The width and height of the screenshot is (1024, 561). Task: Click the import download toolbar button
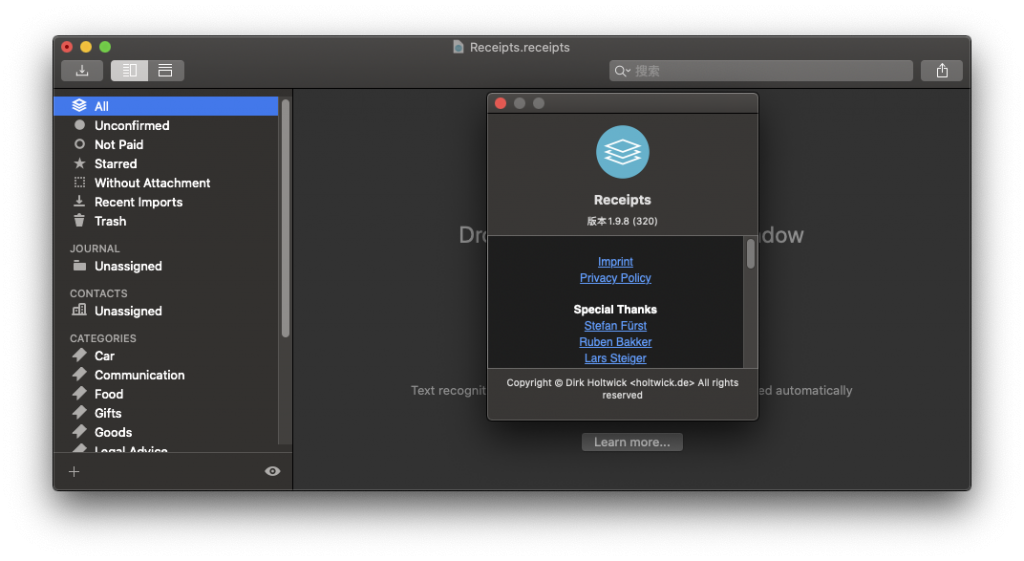click(x=82, y=71)
